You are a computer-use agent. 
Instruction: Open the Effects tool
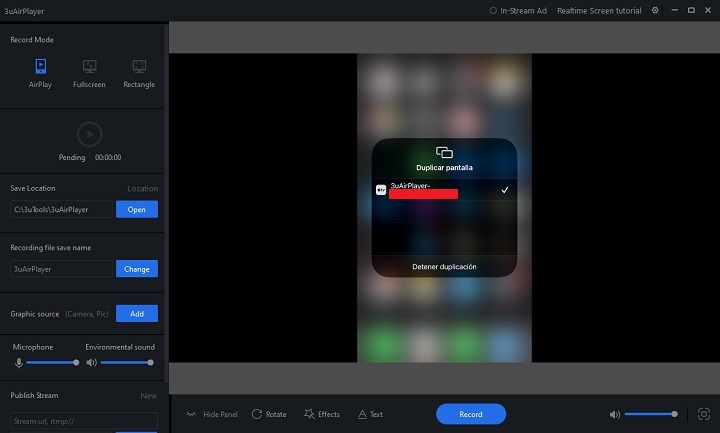322,414
